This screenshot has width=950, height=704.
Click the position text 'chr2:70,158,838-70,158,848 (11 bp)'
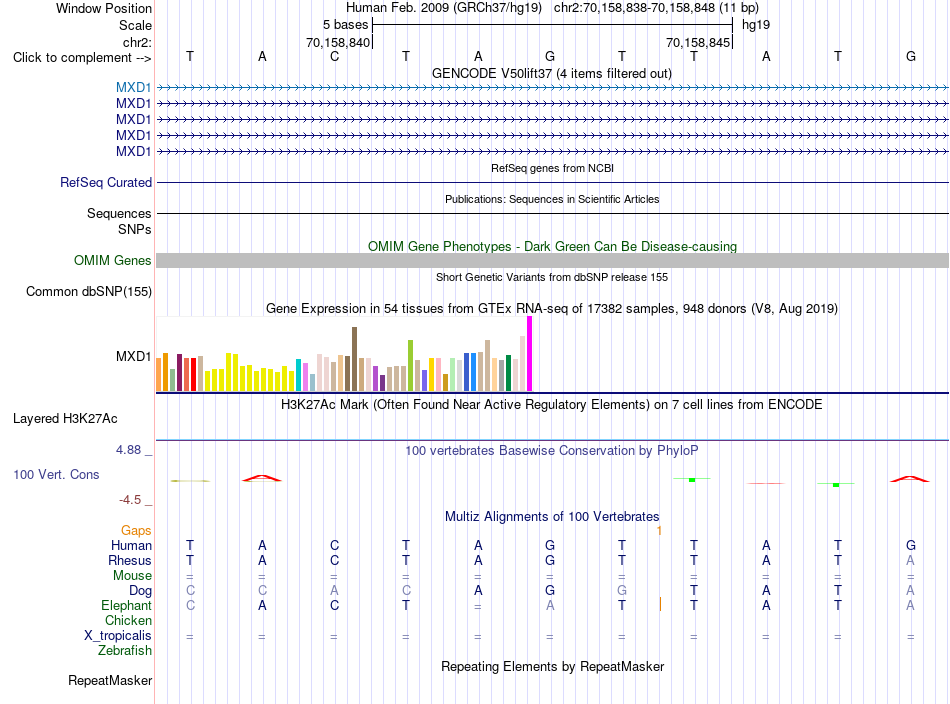click(656, 8)
